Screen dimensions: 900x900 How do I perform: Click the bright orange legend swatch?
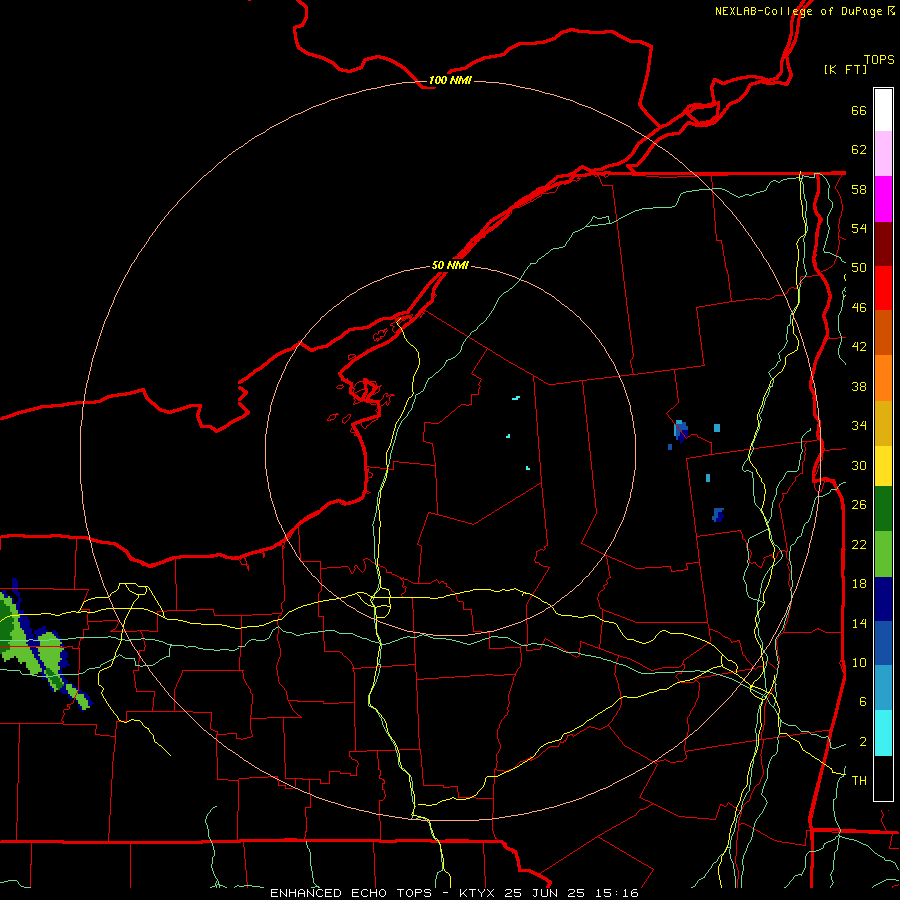click(883, 378)
